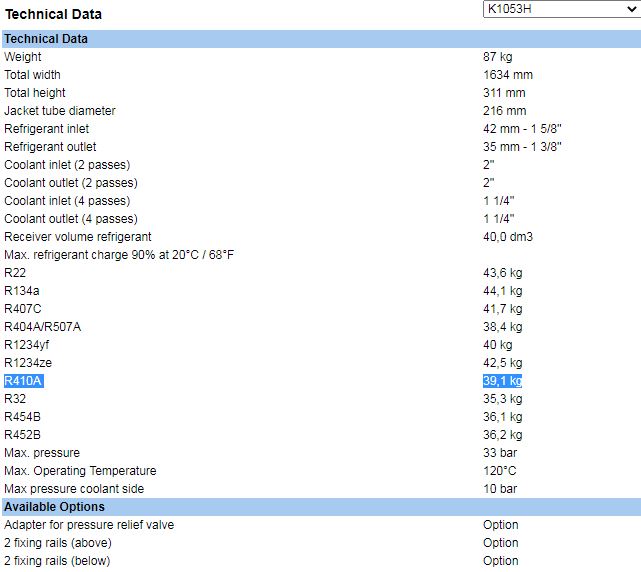641x572 pixels.
Task: Click the R1234ze charge value 42,5 kg
Action: coord(502,363)
